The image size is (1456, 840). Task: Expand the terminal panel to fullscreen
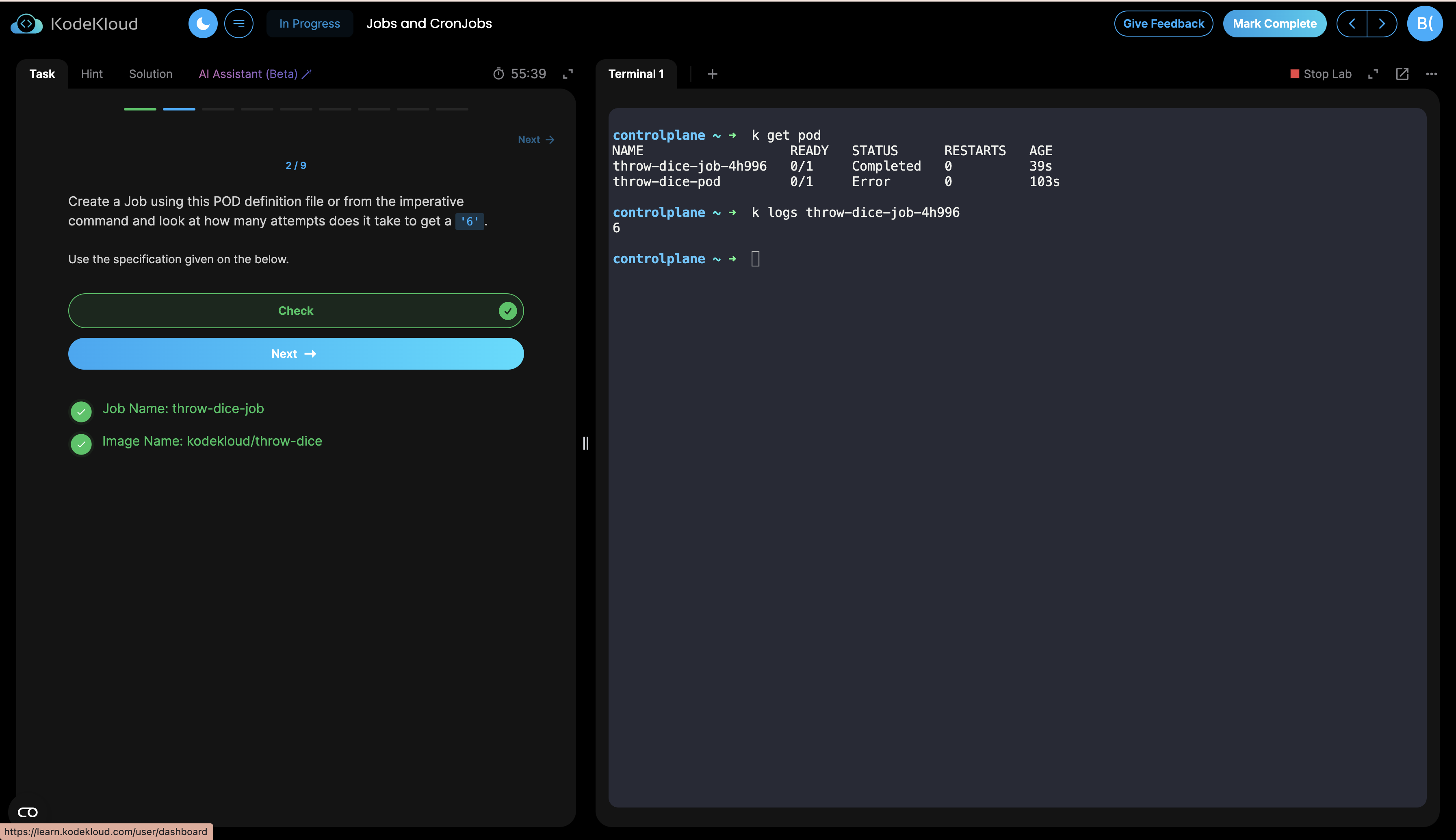pyautogui.click(x=1373, y=74)
